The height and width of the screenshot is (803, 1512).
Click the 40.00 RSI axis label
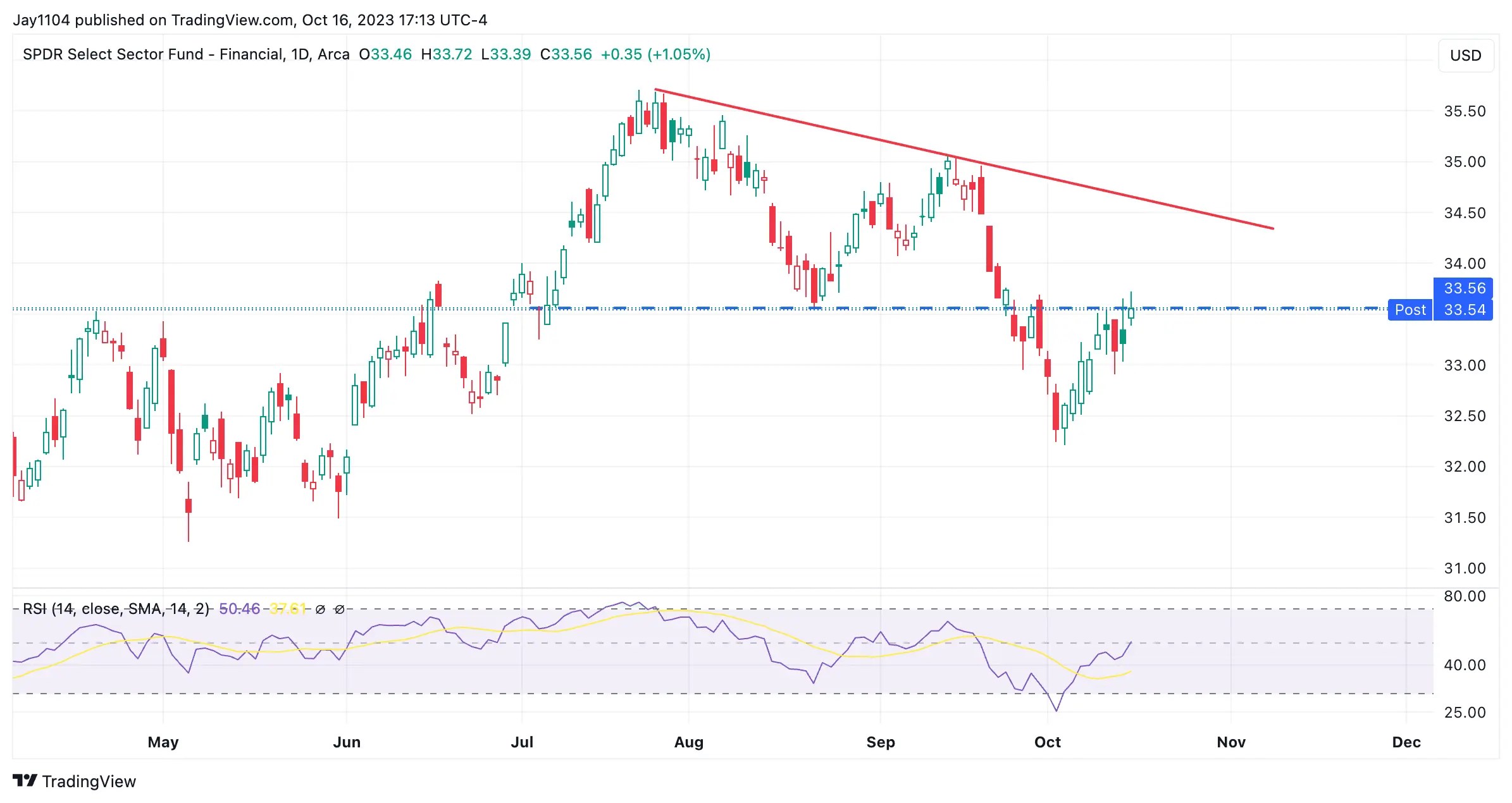click(1465, 665)
